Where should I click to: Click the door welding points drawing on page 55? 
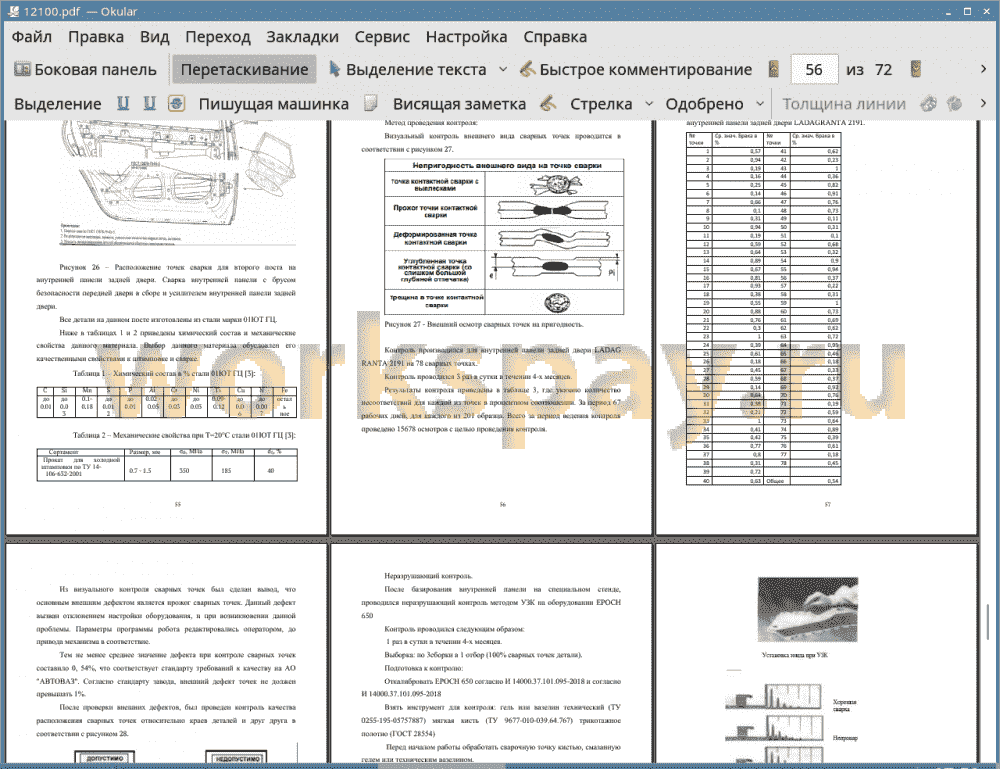[x=178, y=182]
